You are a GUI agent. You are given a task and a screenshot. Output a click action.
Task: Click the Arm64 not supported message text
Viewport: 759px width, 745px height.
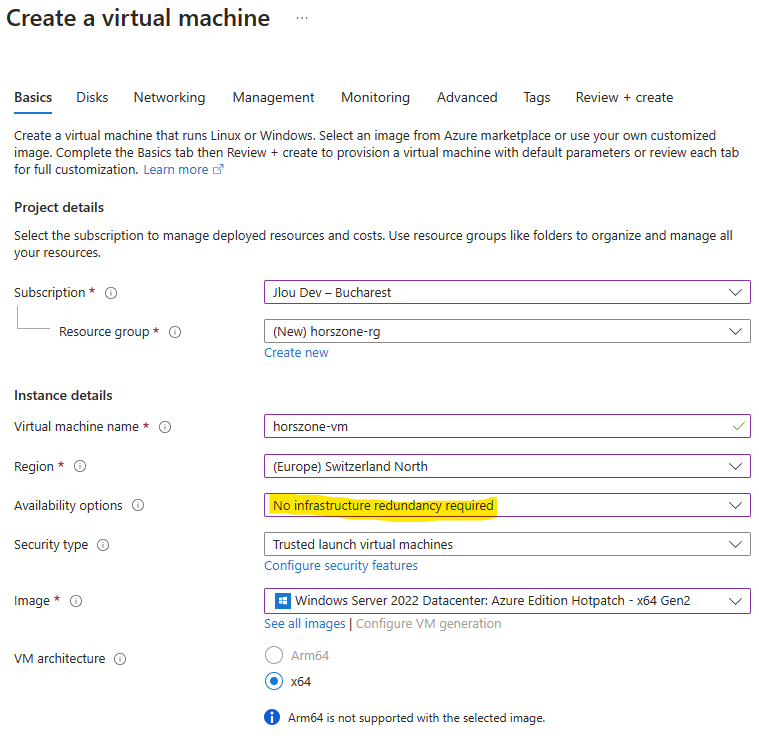coord(416,718)
